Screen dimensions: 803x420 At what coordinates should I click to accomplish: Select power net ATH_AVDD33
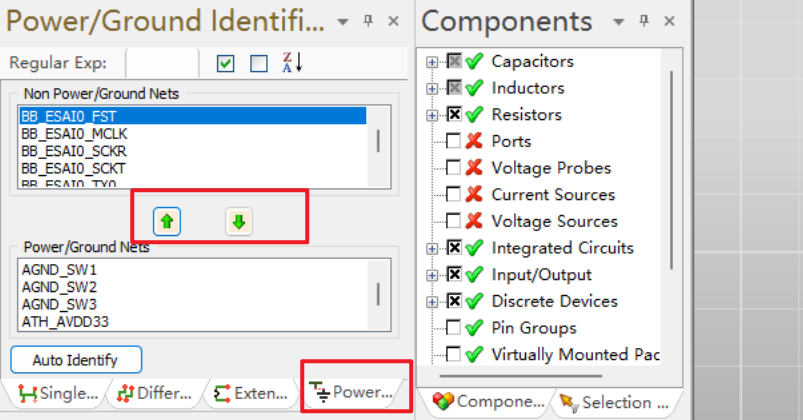pyautogui.click(x=65, y=322)
